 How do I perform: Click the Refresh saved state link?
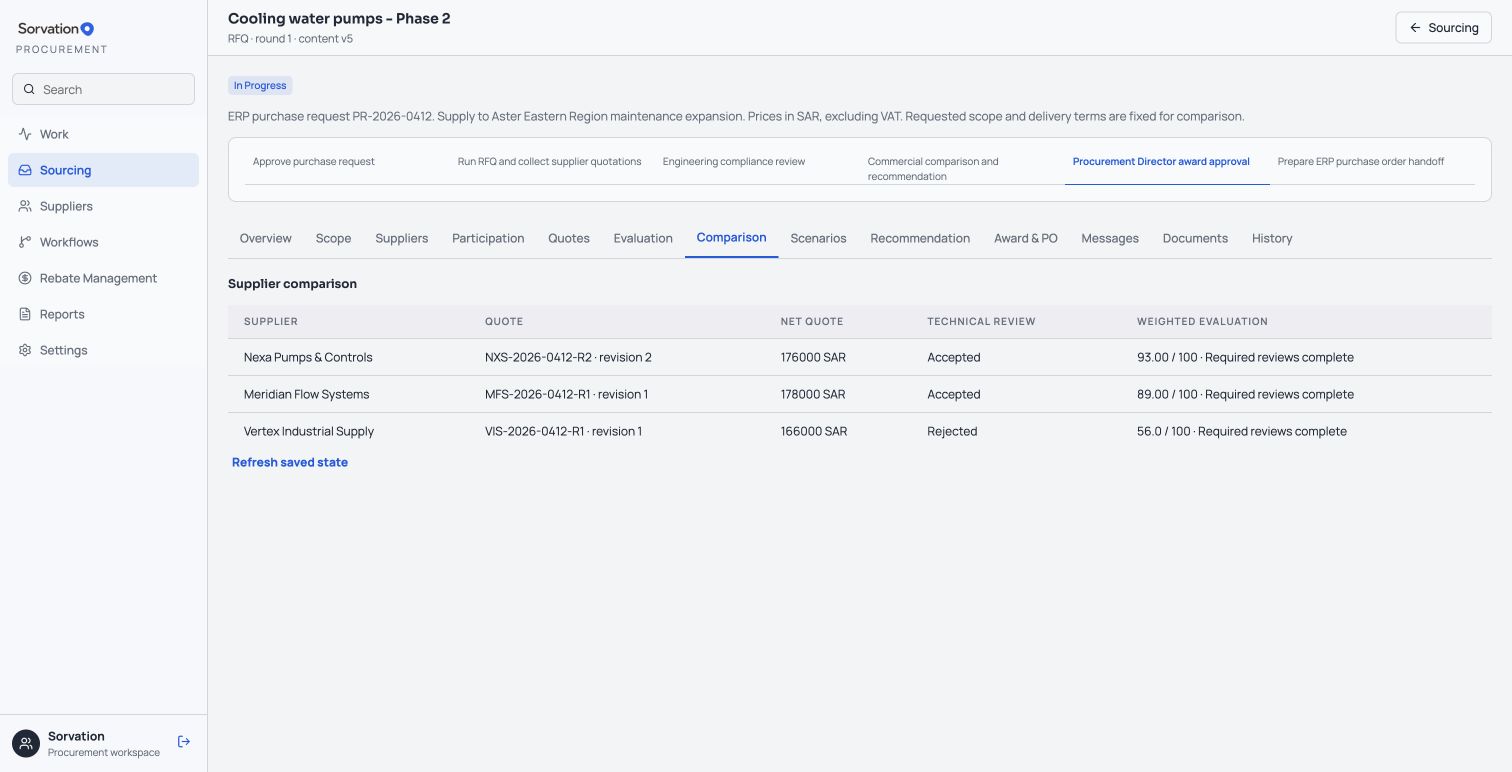pyautogui.click(x=290, y=462)
